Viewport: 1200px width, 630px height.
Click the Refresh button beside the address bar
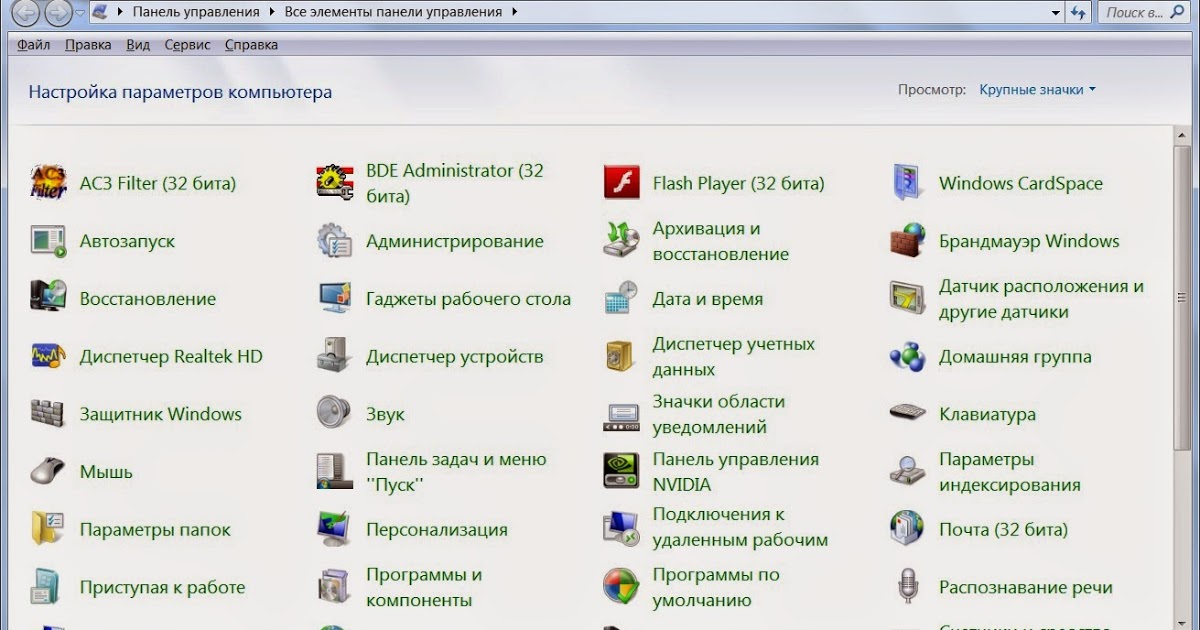point(1078,13)
